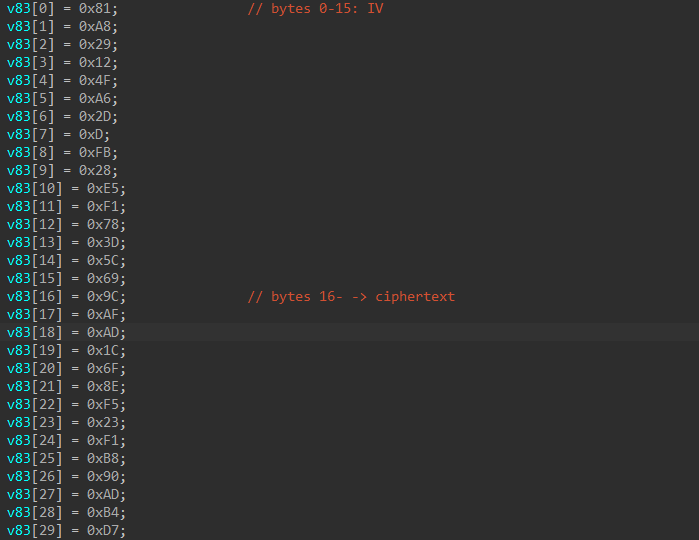Click the hex value 0xA8
This screenshot has width=699, height=540.
[98, 27]
